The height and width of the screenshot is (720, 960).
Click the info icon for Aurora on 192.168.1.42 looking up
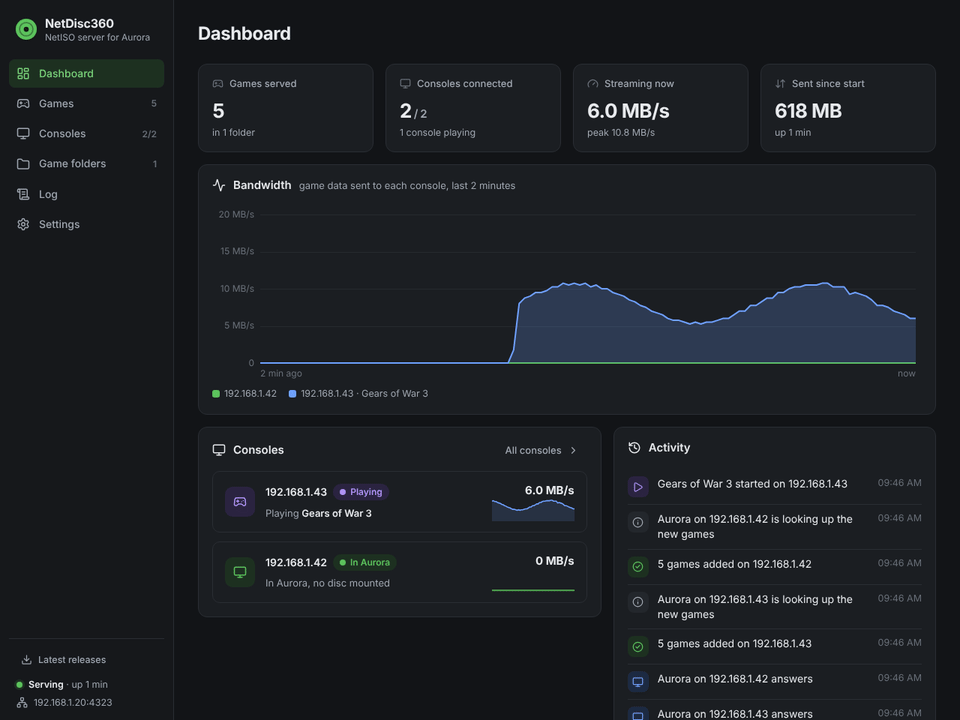click(x=638, y=522)
